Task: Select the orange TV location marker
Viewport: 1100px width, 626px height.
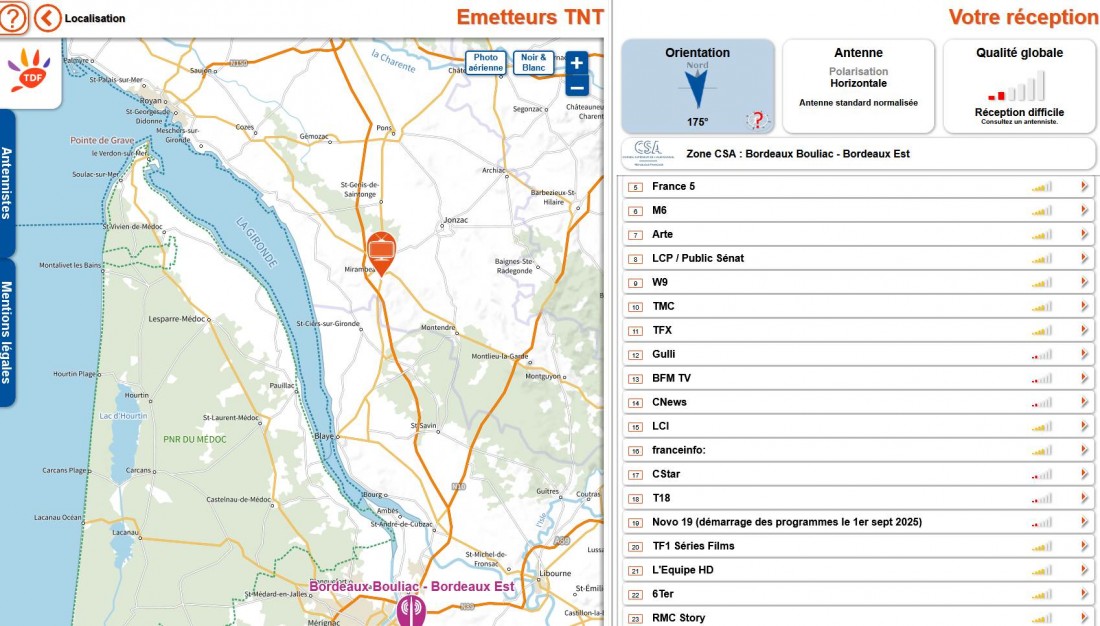Action: point(381,253)
